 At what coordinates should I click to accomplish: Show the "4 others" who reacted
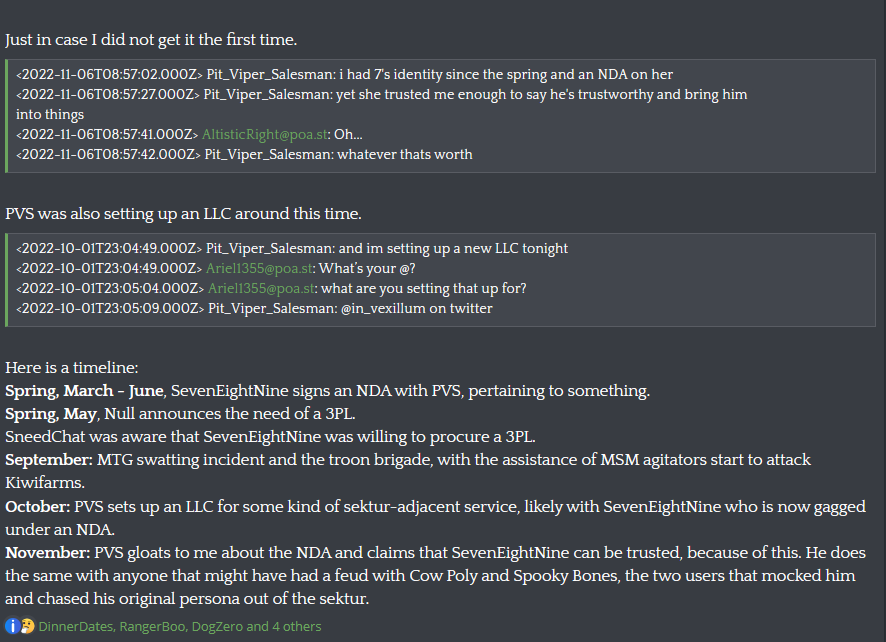[x=296, y=626]
